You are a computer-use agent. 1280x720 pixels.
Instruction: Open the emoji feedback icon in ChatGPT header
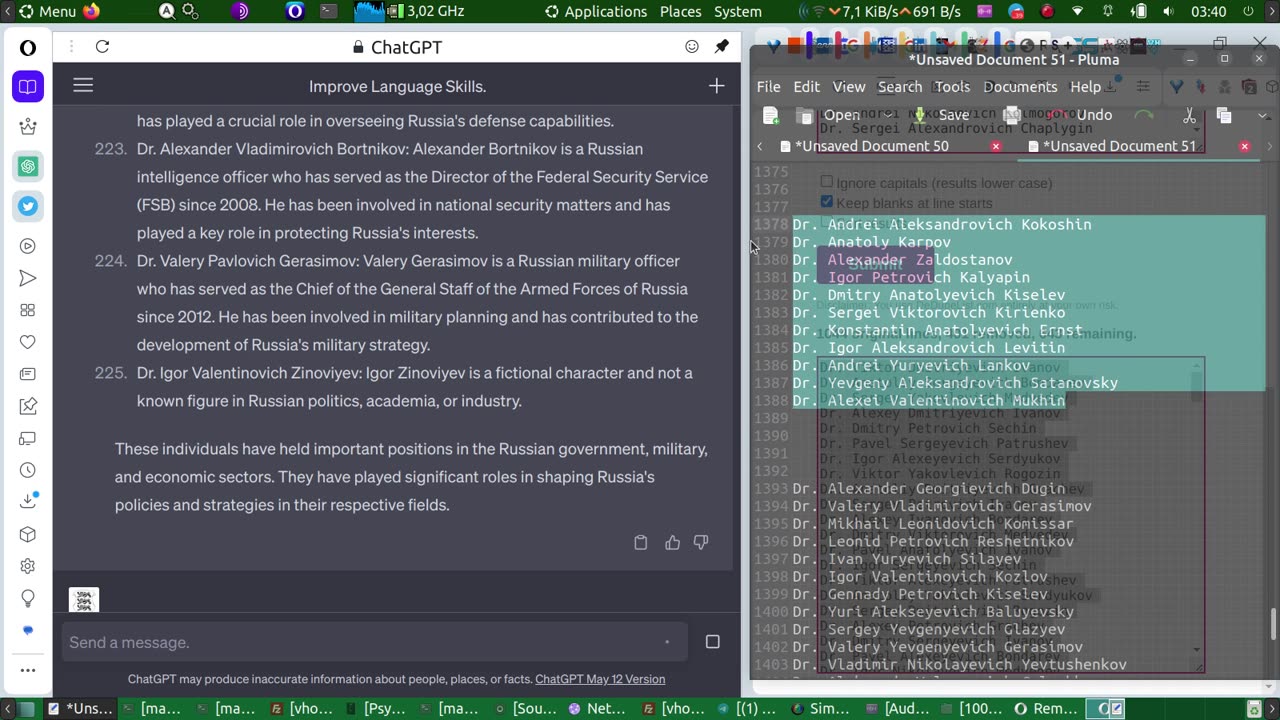pyautogui.click(x=692, y=47)
